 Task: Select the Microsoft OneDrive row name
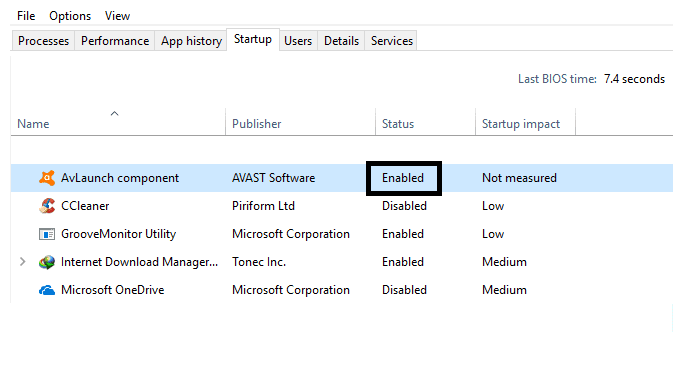[113, 290]
